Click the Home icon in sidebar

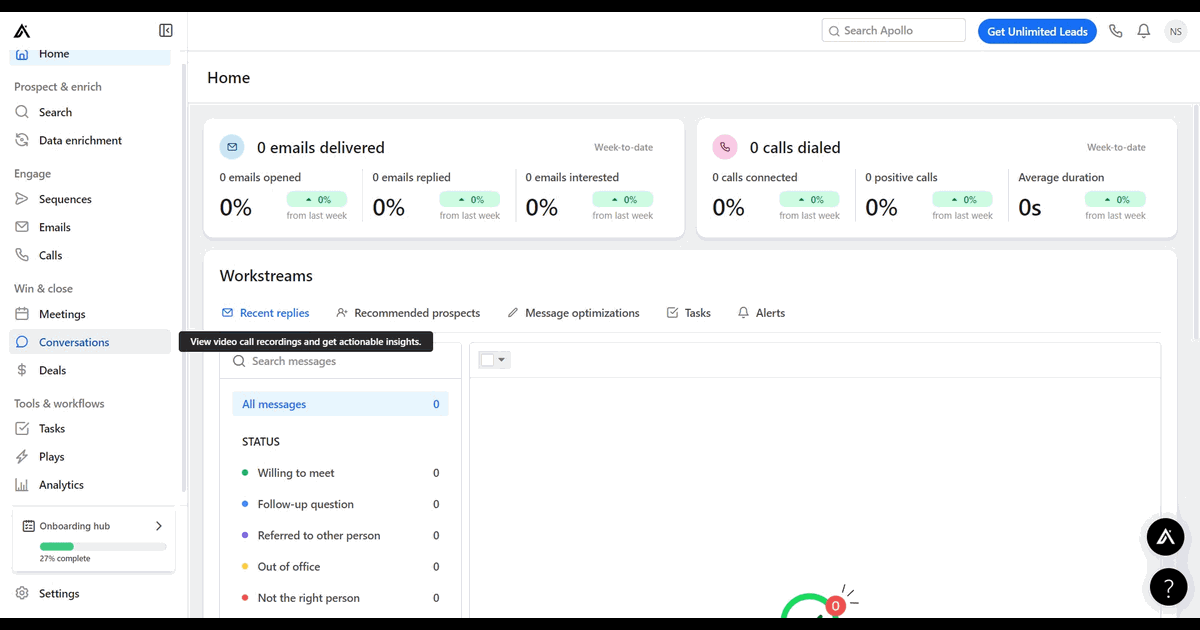pos(22,54)
